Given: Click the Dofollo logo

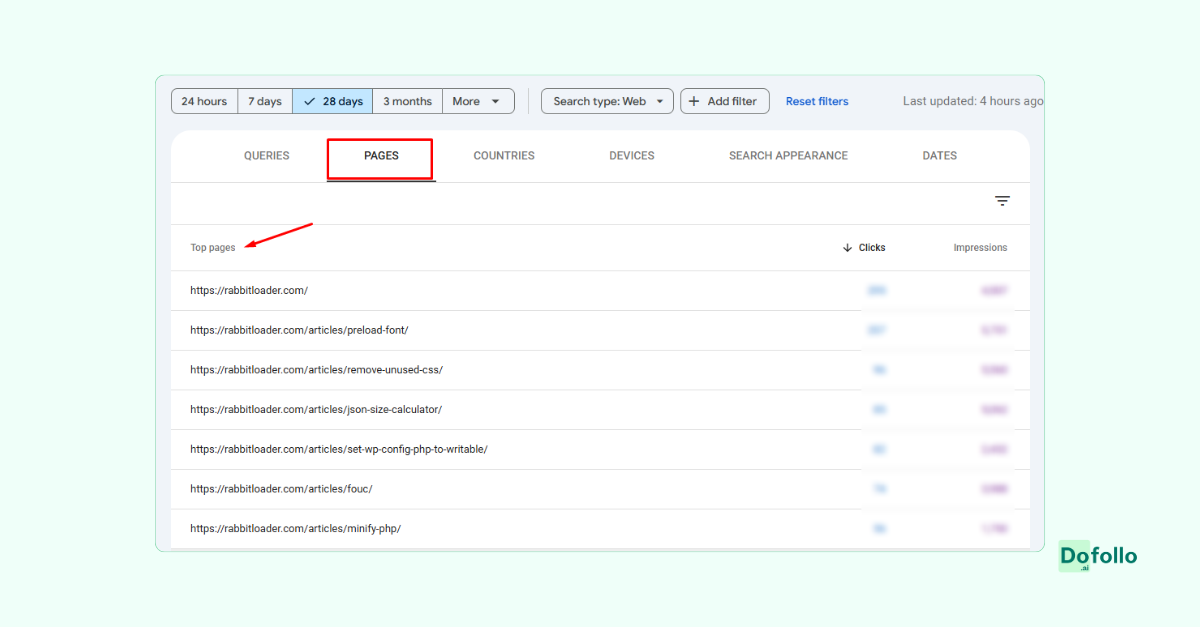Looking at the screenshot, I should [1097, 556].
